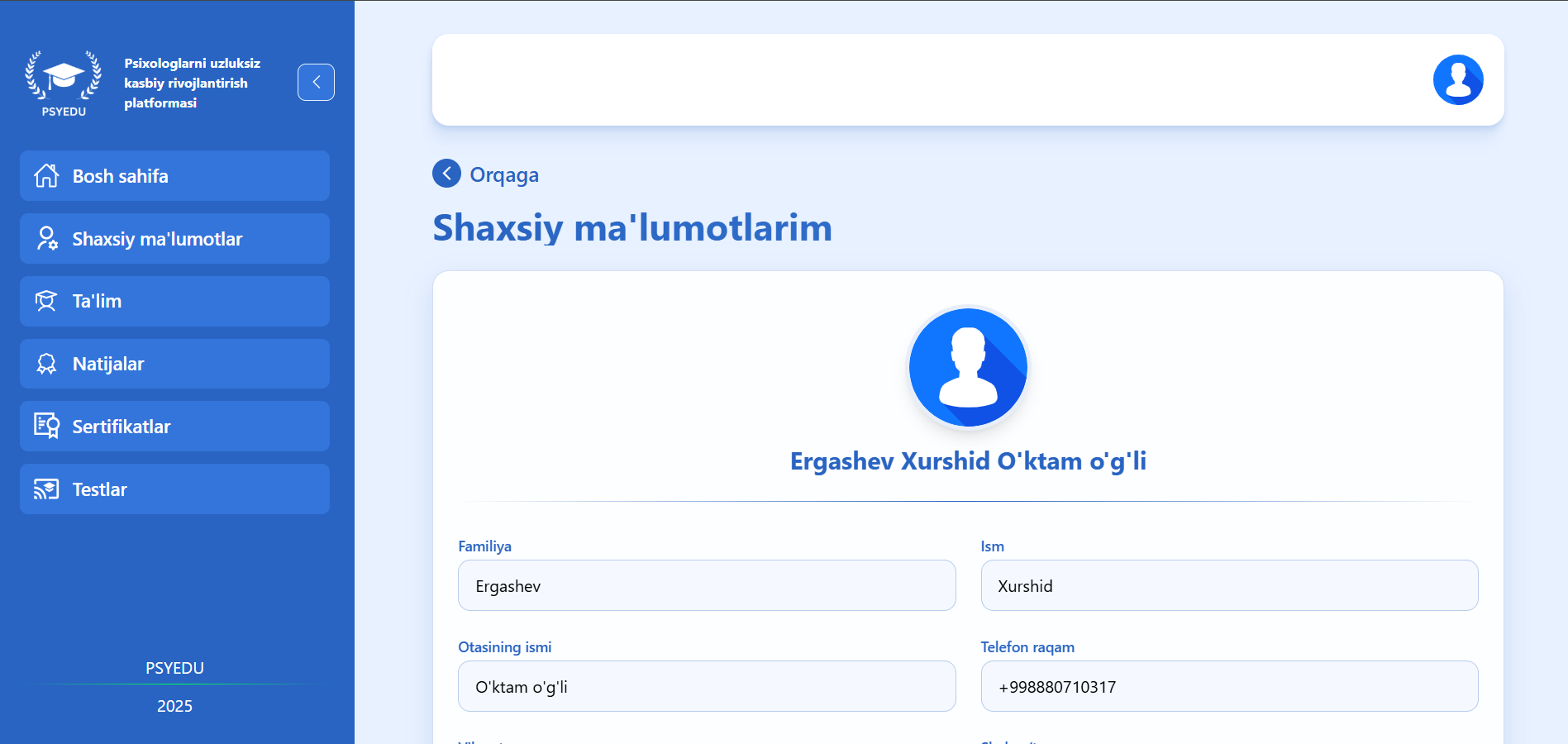Click the Sertifikatlar certificate icon
Screen dimensions: 1568x744
46,427
